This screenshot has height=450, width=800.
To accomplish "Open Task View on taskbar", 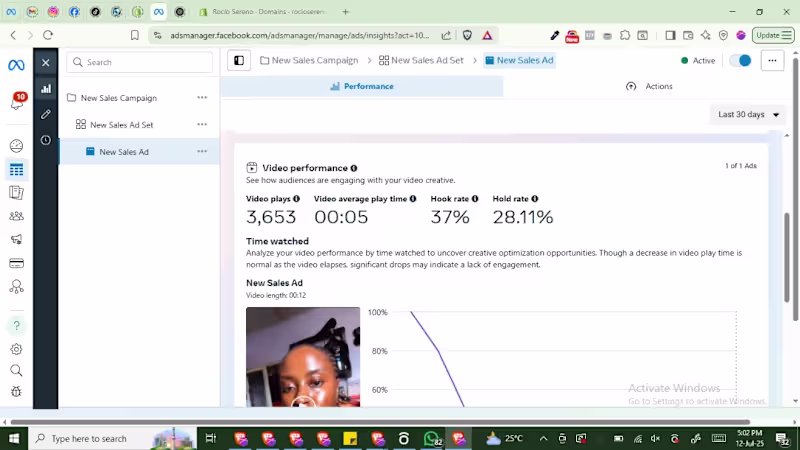I will (x=210, y=438).
